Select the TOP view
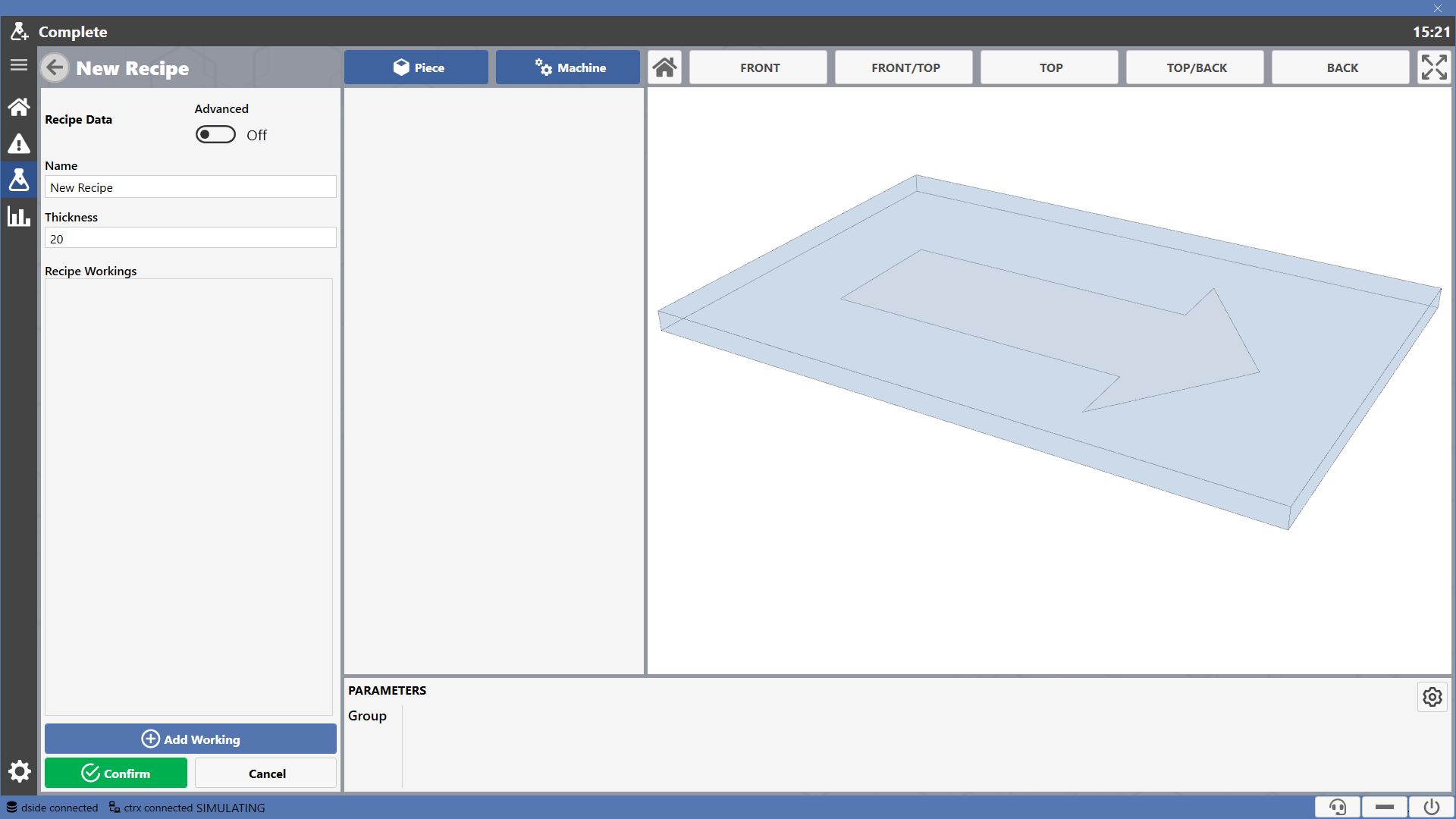This screenshot has width=1456, height=819. 1050,67
